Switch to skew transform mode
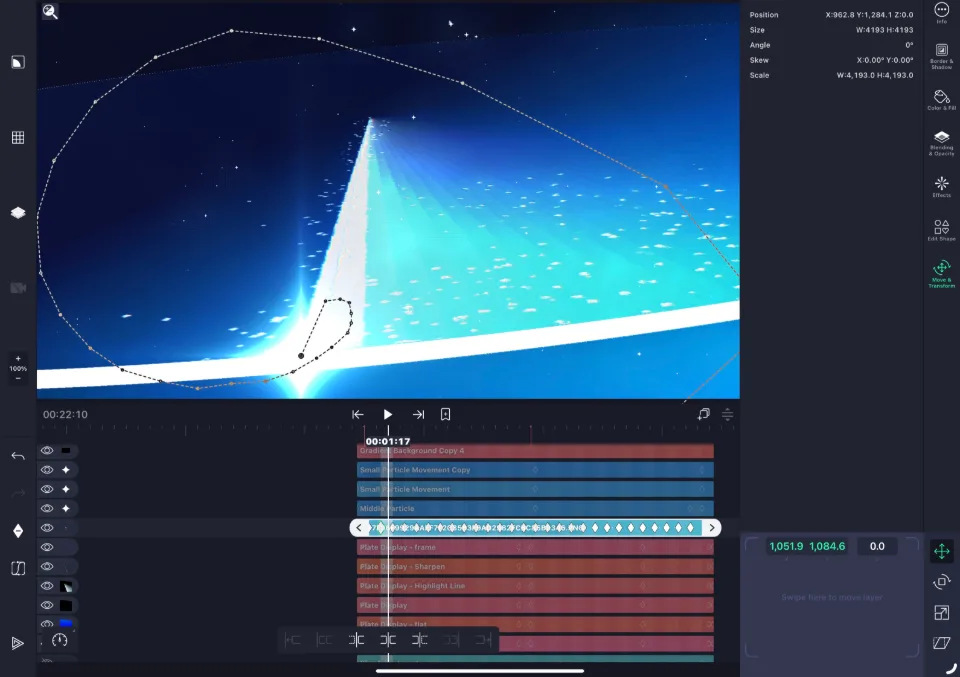This screenshot has height=677, width=960. pyautogui.click(x=942, y=643)
